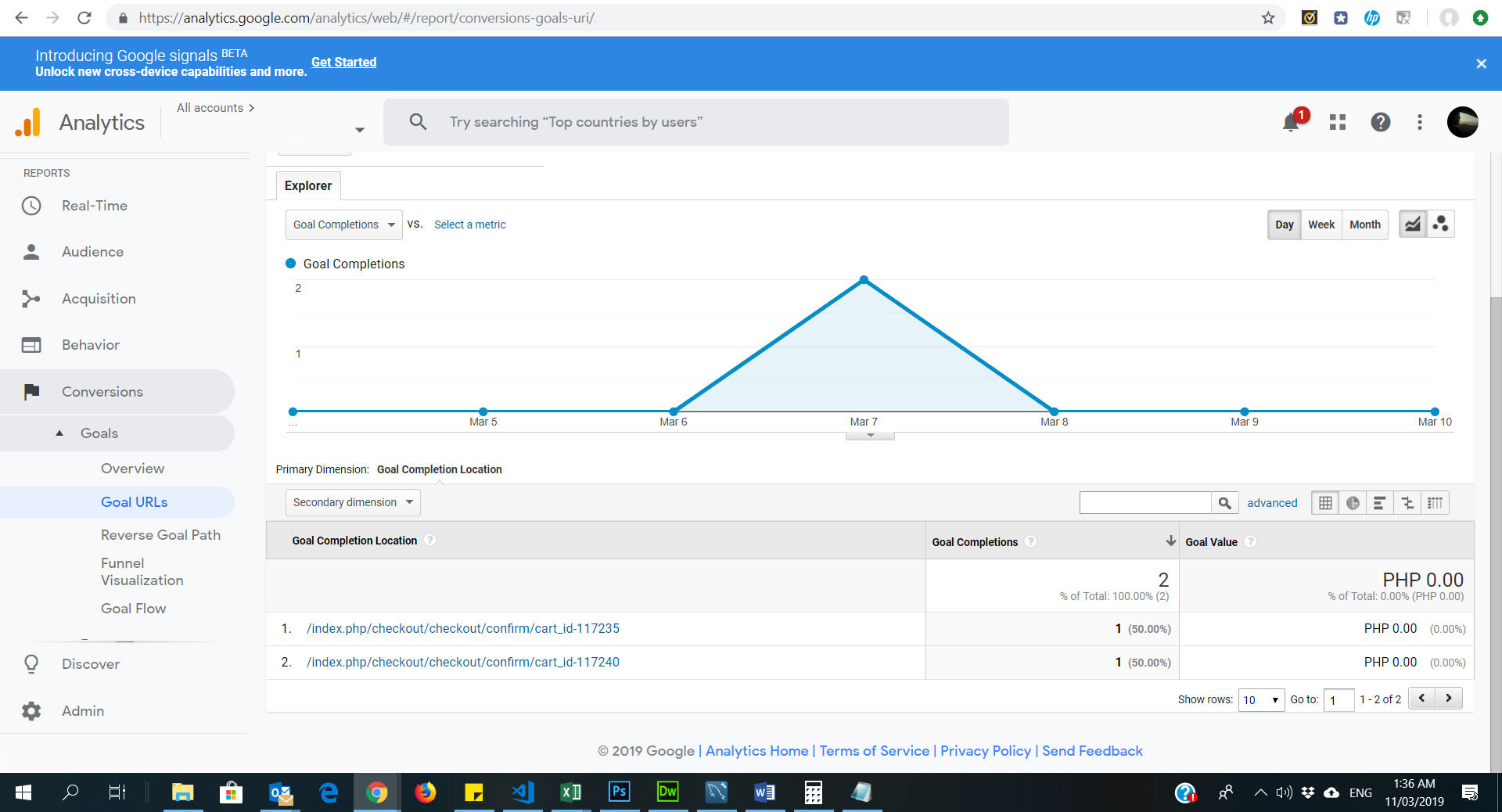Select the Comparison view icon

point(1407,503)
